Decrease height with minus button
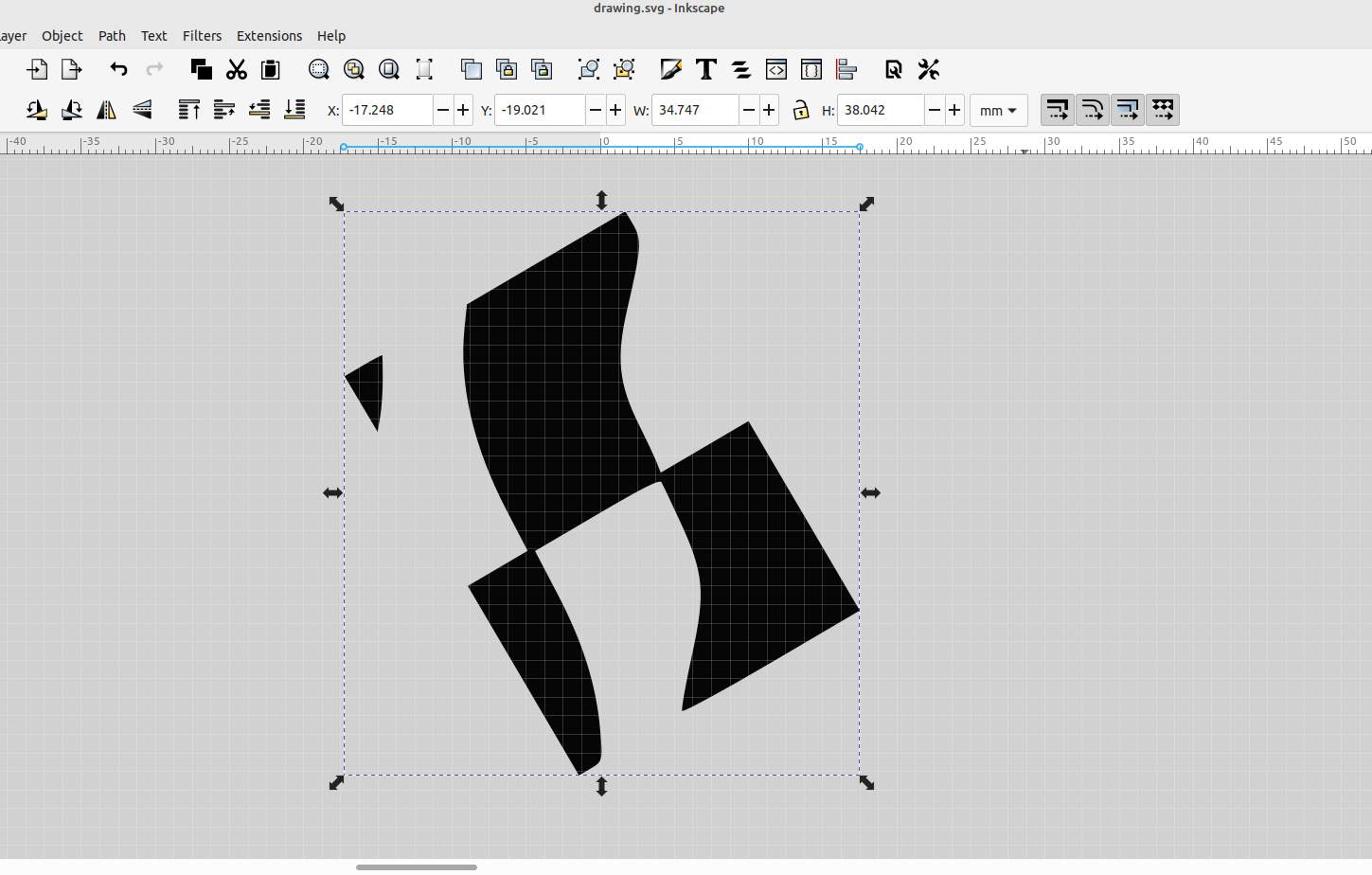Image resolution: width=1372 pixels, height=875 pixels. pyautogui.click(x=935, y=110)
